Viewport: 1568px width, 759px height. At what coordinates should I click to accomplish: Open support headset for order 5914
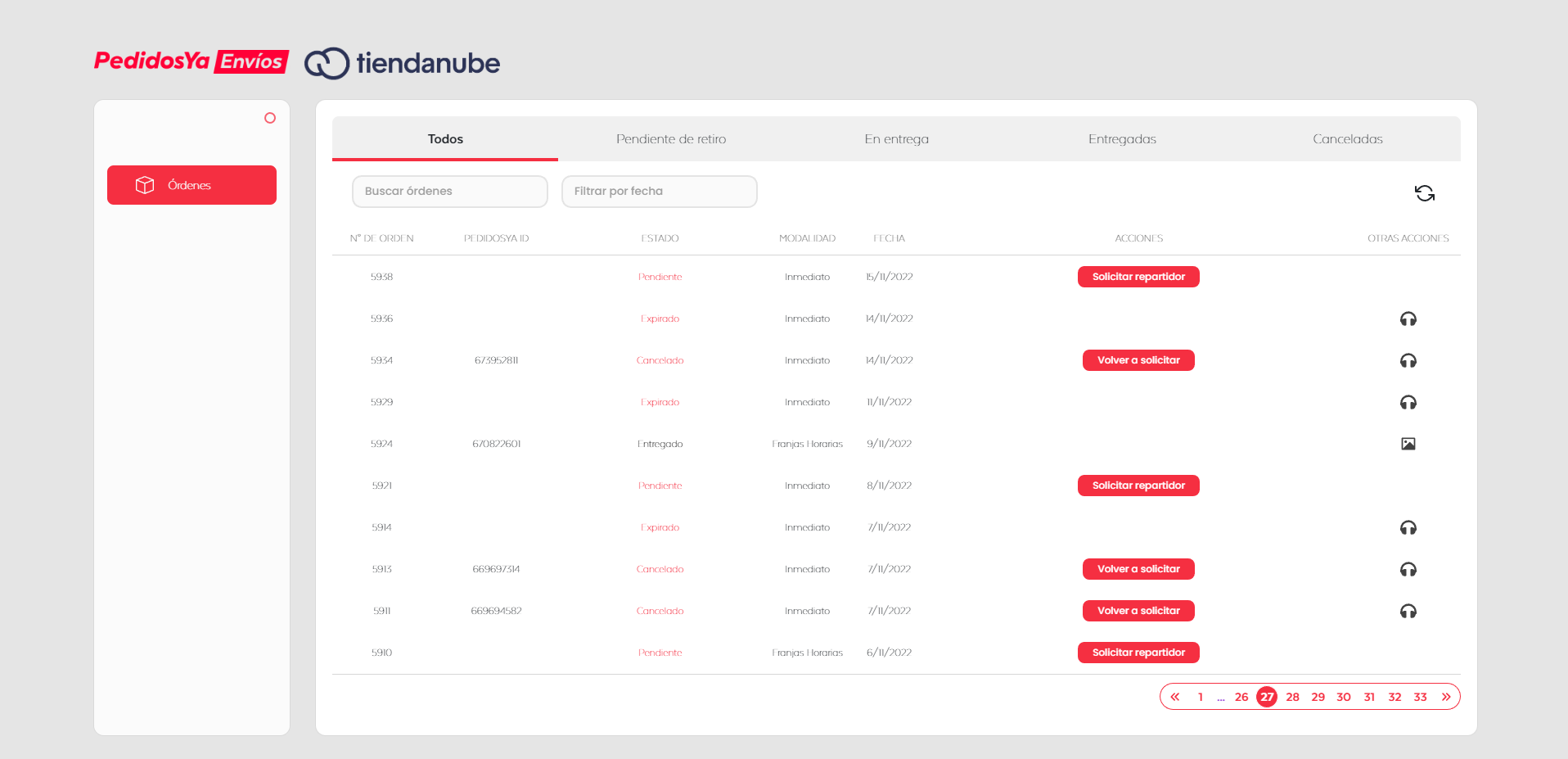[1408, 527]
